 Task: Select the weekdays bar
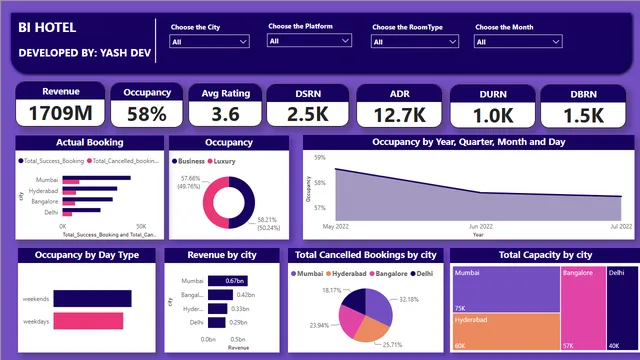click(x=88, y=321)
